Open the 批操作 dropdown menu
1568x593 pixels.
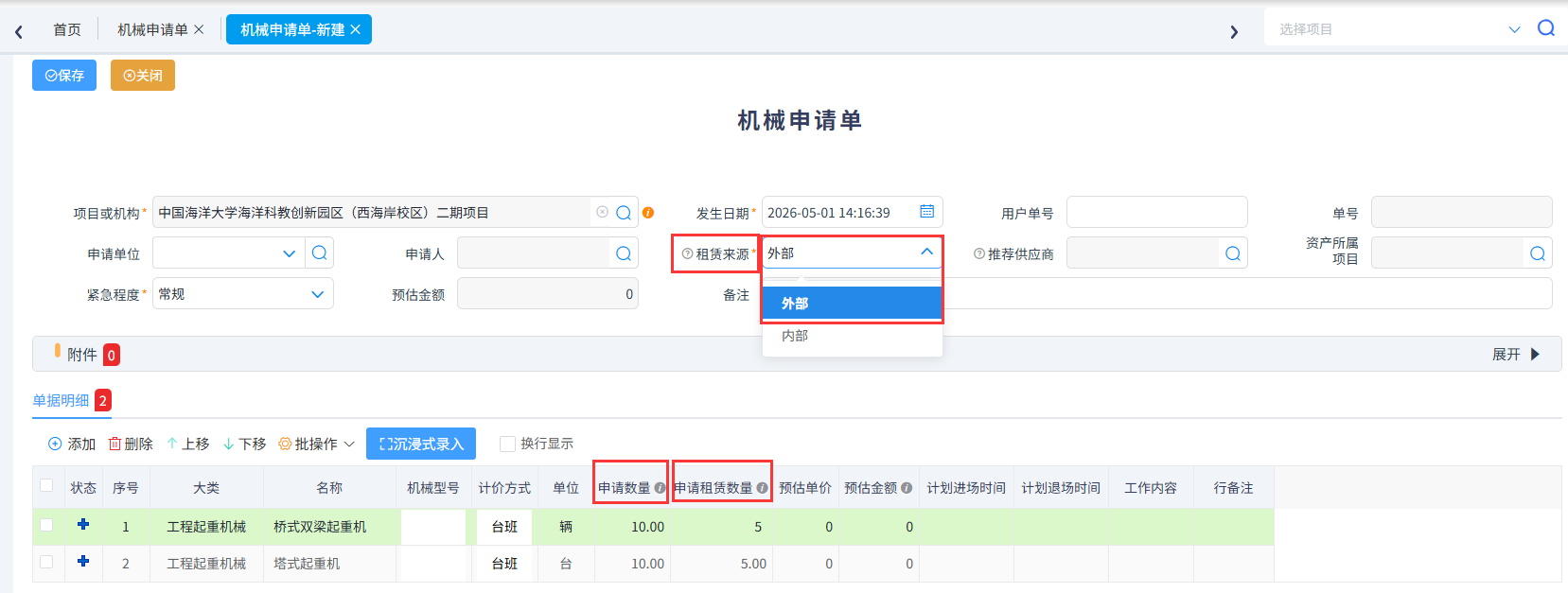point(316,444)
